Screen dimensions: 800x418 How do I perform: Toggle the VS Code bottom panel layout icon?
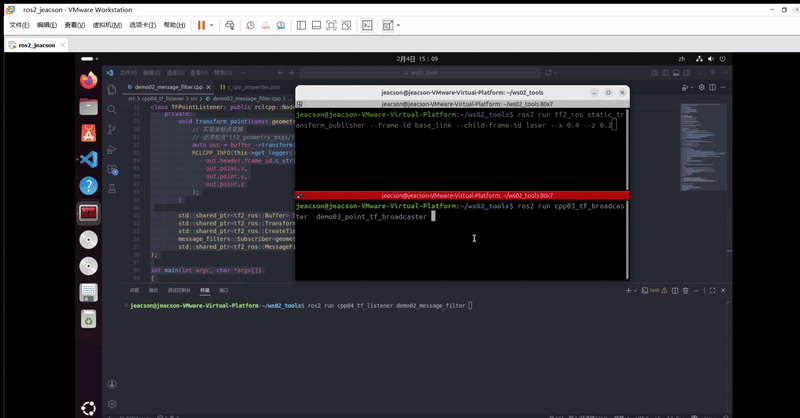coord(676,73)
